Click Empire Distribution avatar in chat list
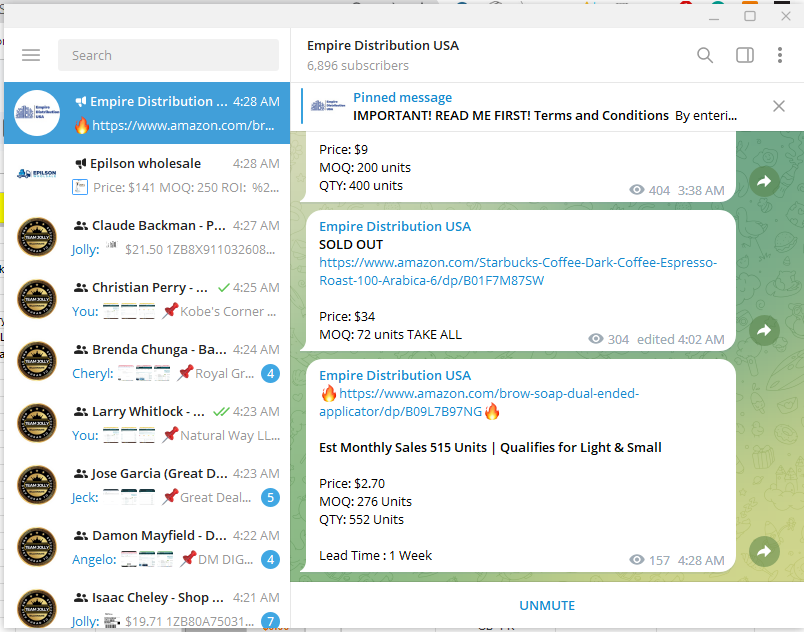Screen dimensions: 804x632 [37, 113]
